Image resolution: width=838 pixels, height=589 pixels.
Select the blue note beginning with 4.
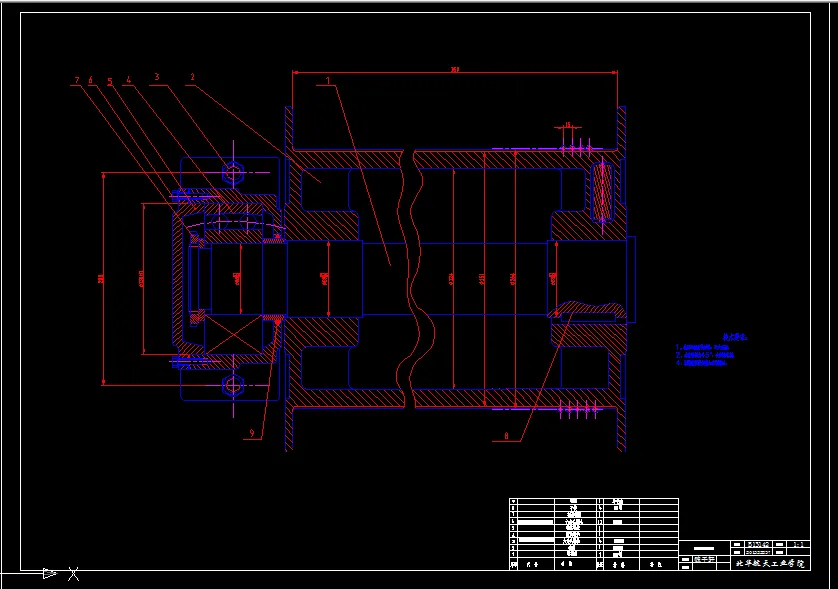(701, 363)
